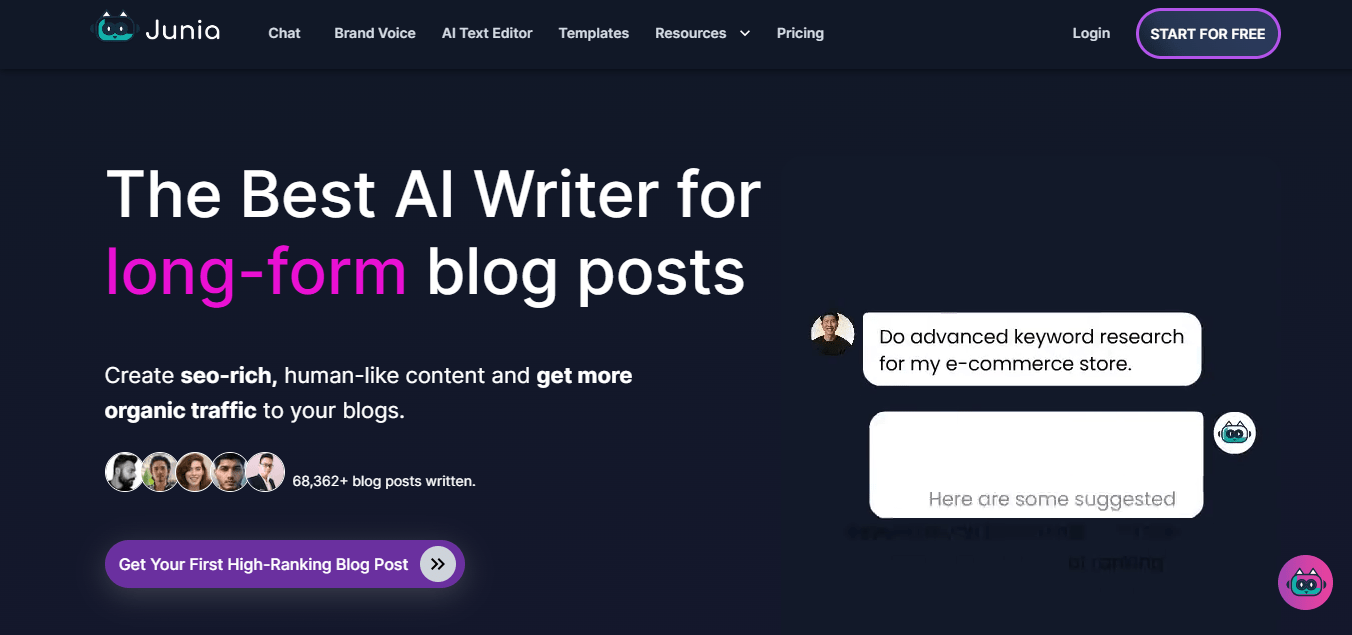Image resolution: width=1352 pixels, height=635 pixels.
Task: Open the Resources menu
Action: click(x=690, y=33)
